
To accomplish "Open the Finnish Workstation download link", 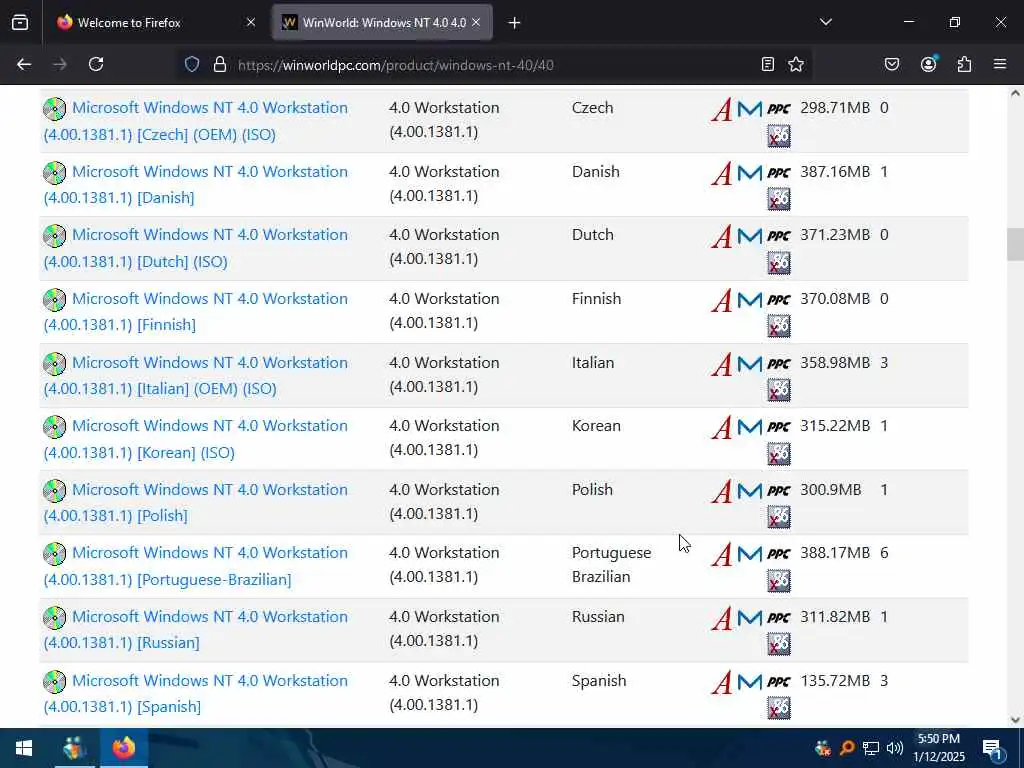I will click(196, 312).
